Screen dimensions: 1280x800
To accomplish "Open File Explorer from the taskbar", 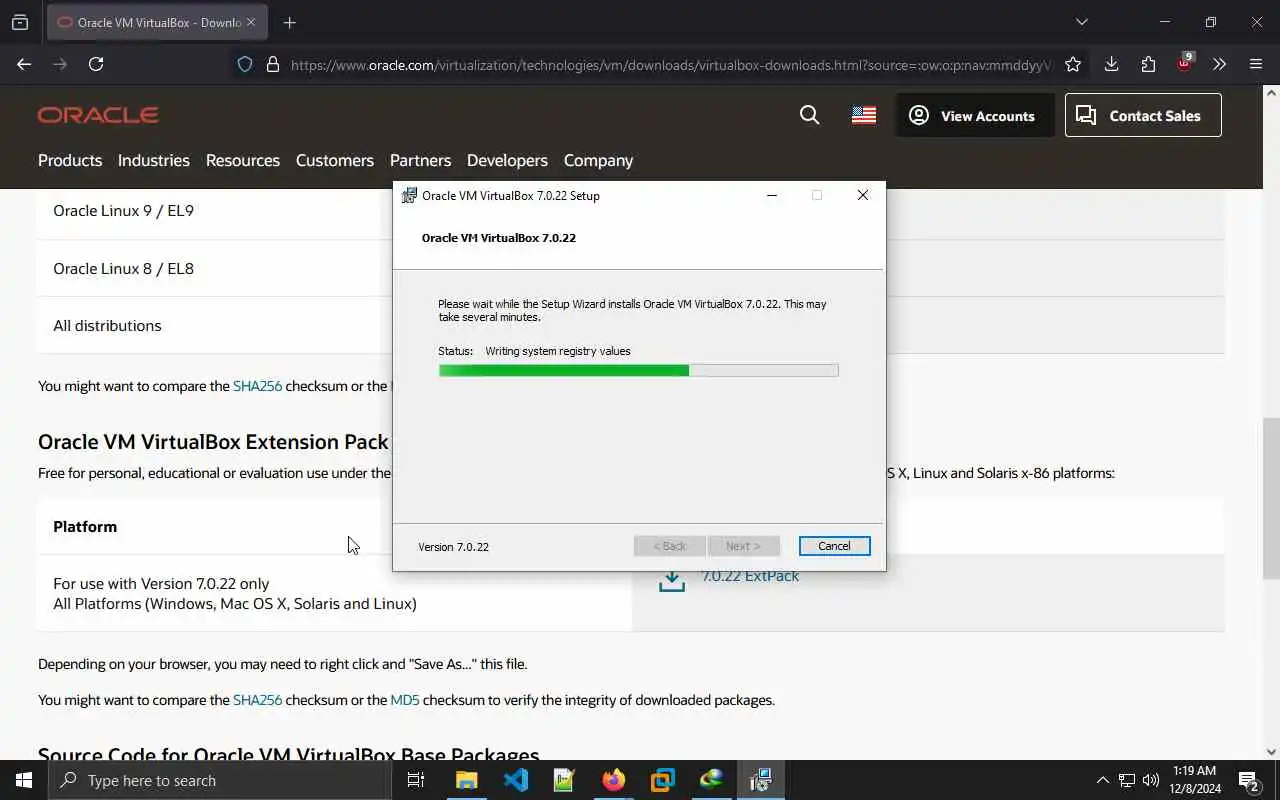I will pos(467,780).
